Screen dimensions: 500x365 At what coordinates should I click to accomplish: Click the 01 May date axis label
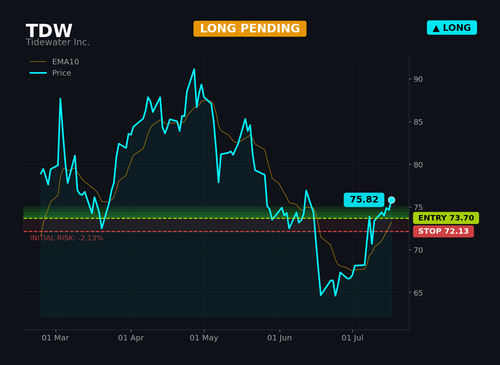click(204, 338)
